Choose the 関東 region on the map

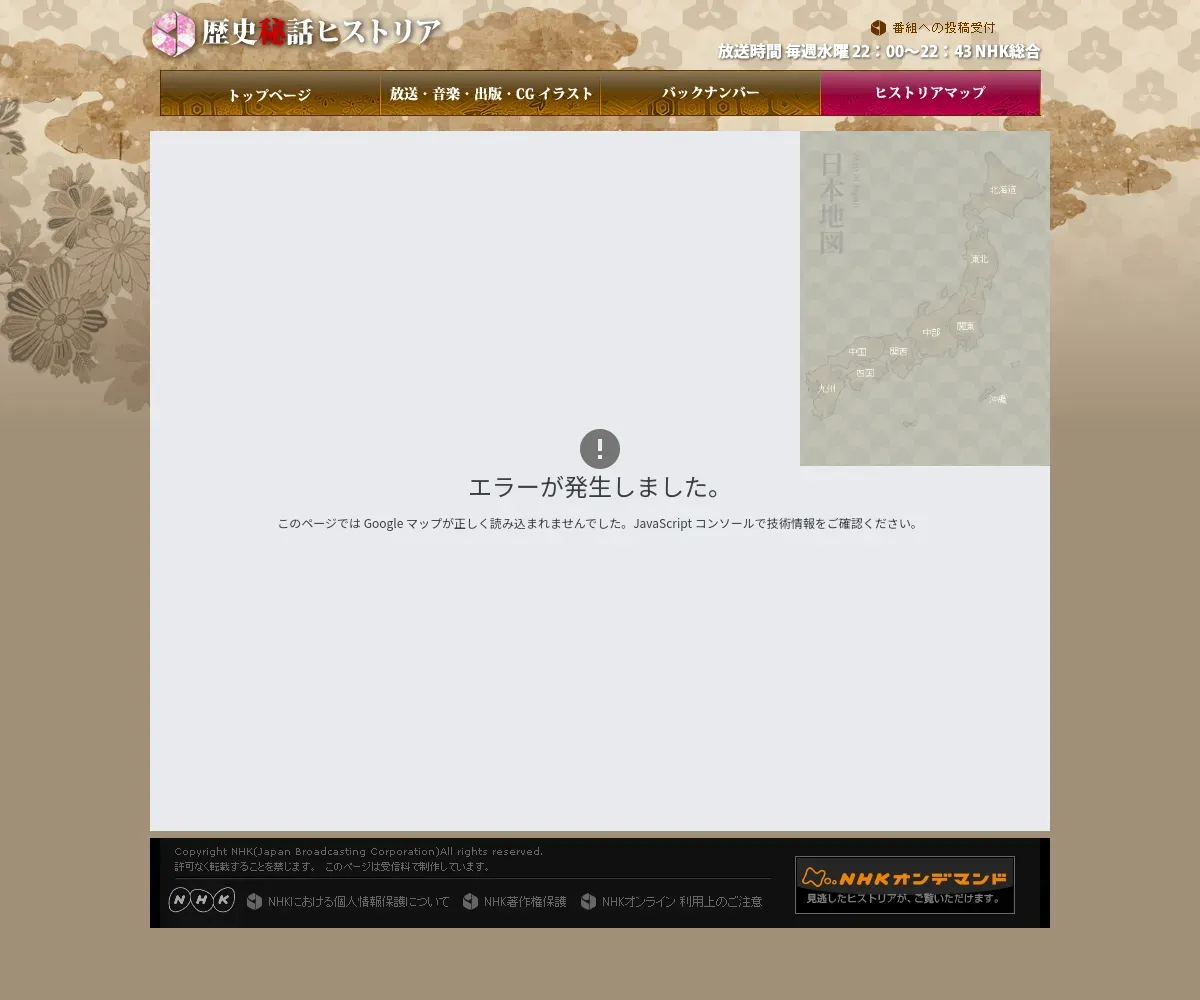point(965,326)
